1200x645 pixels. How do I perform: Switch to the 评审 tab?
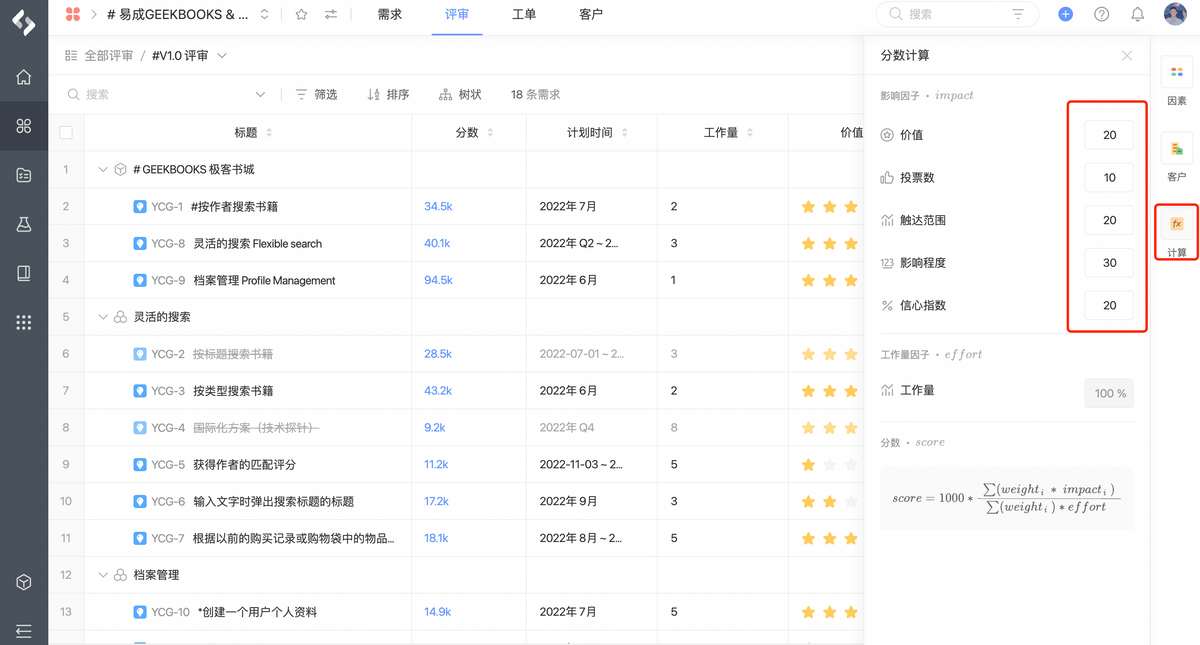coord(457,14)
